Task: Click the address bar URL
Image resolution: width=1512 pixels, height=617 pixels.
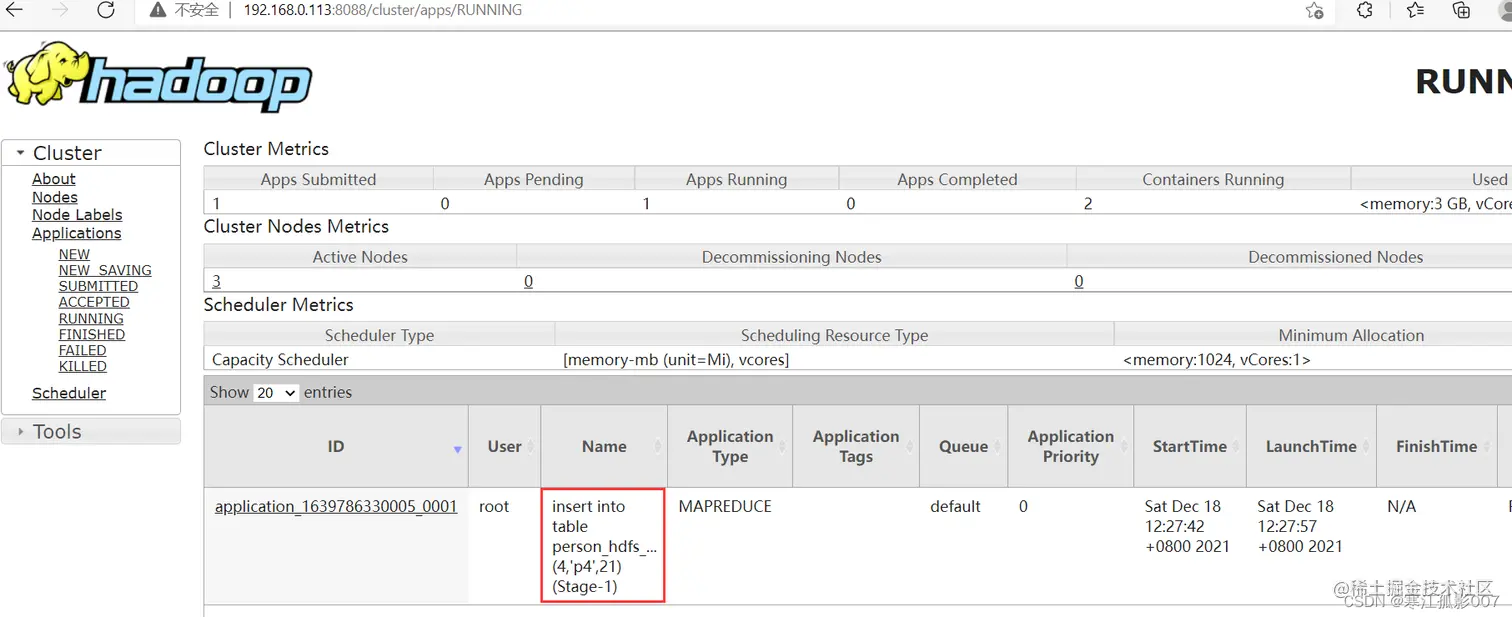Action: 382,10
